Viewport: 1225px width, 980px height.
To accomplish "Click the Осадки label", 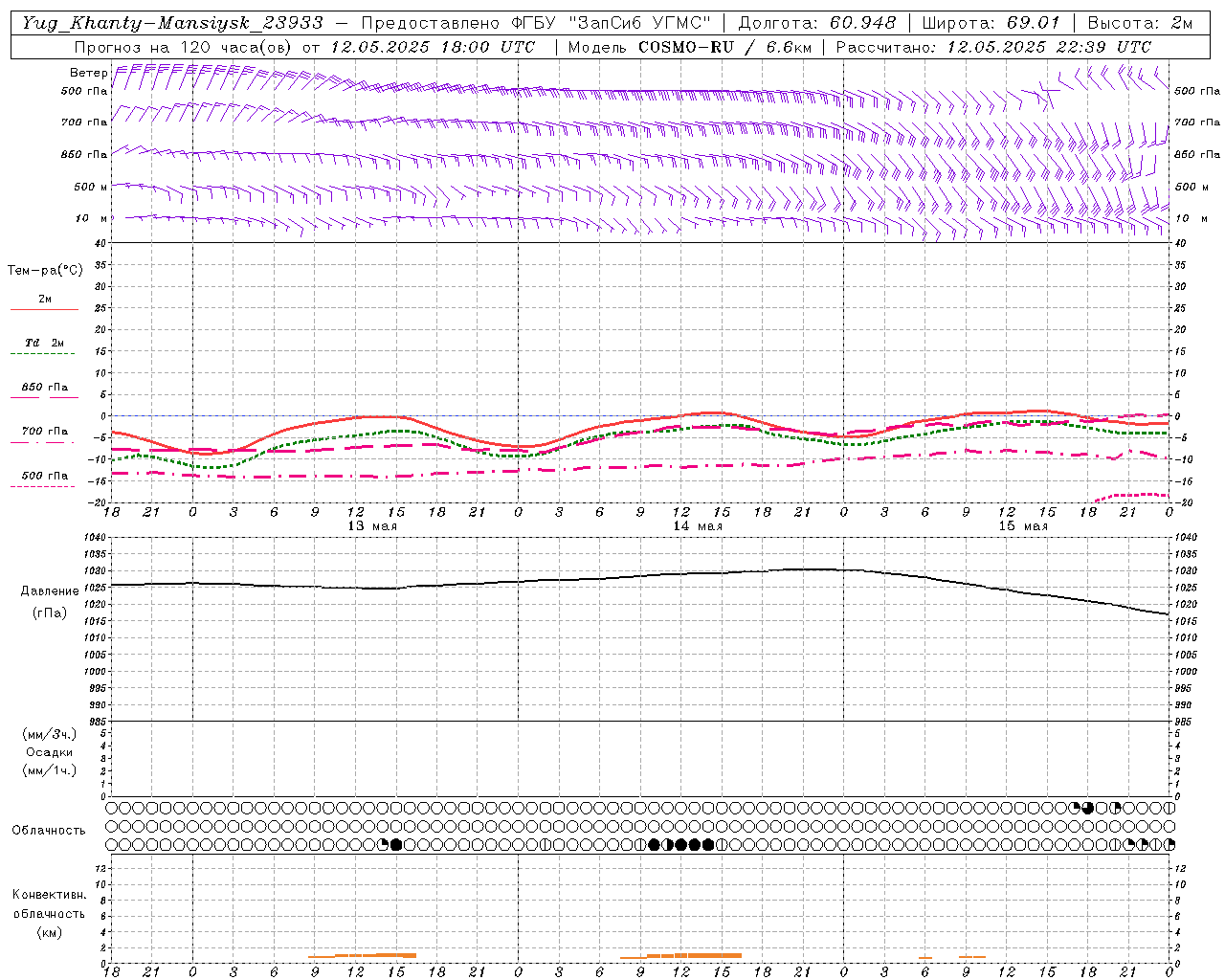I will pos(50,752).
